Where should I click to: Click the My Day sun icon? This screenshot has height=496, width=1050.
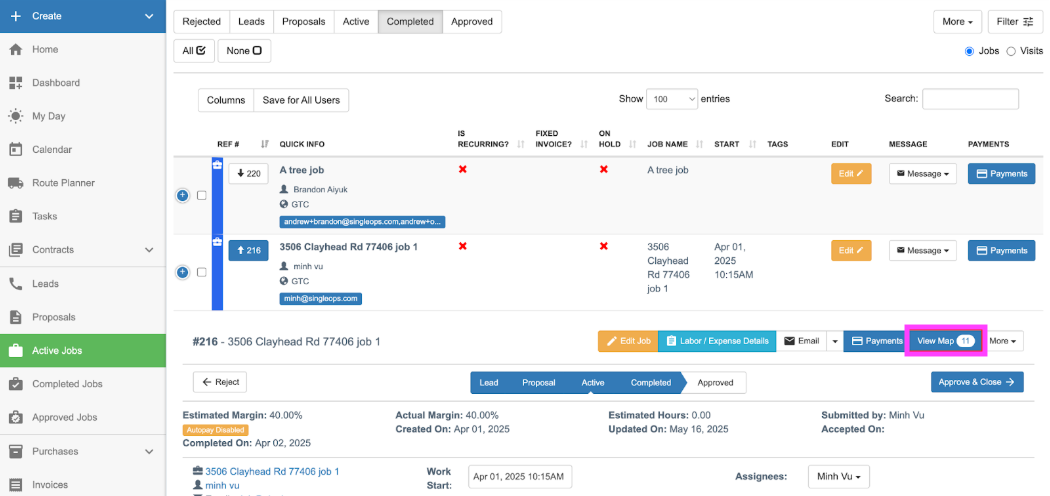[x=15, y=116]
